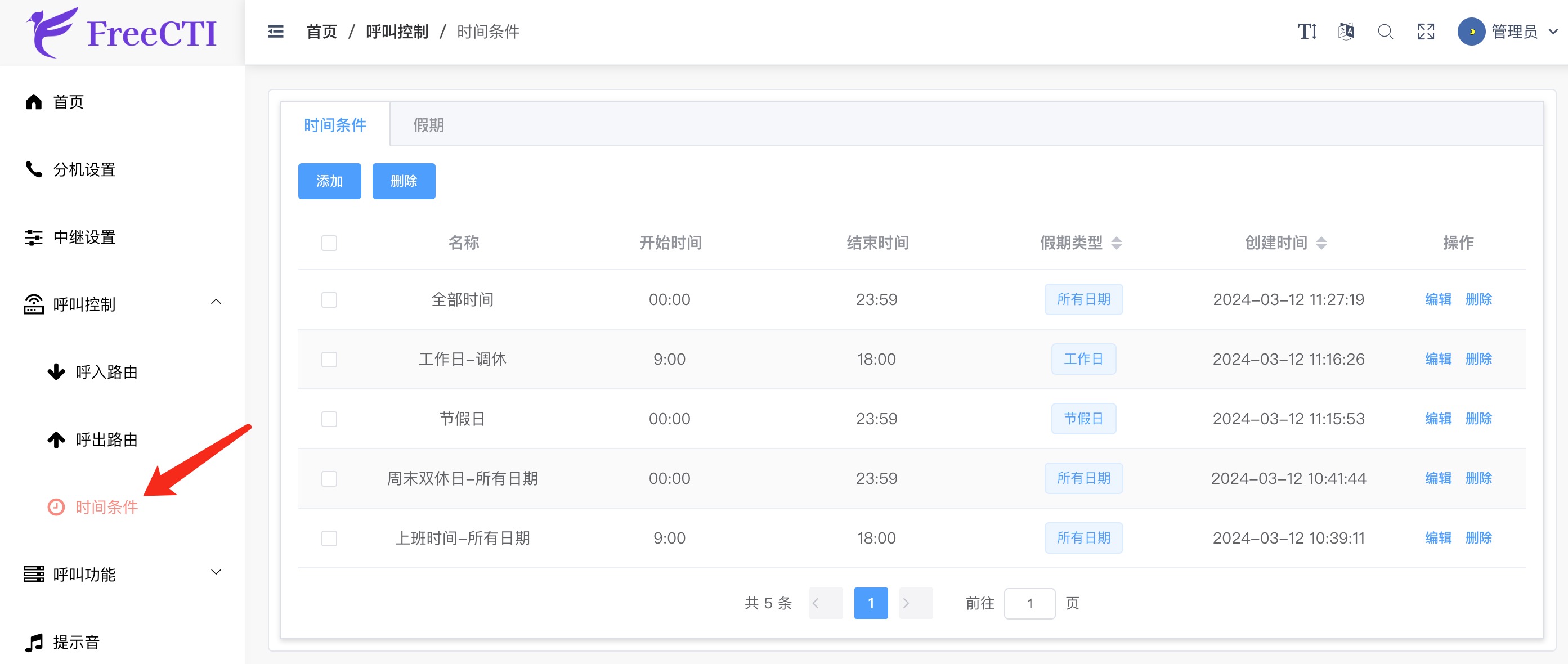Collapse the sidebar with the hamburger icon

276,32
